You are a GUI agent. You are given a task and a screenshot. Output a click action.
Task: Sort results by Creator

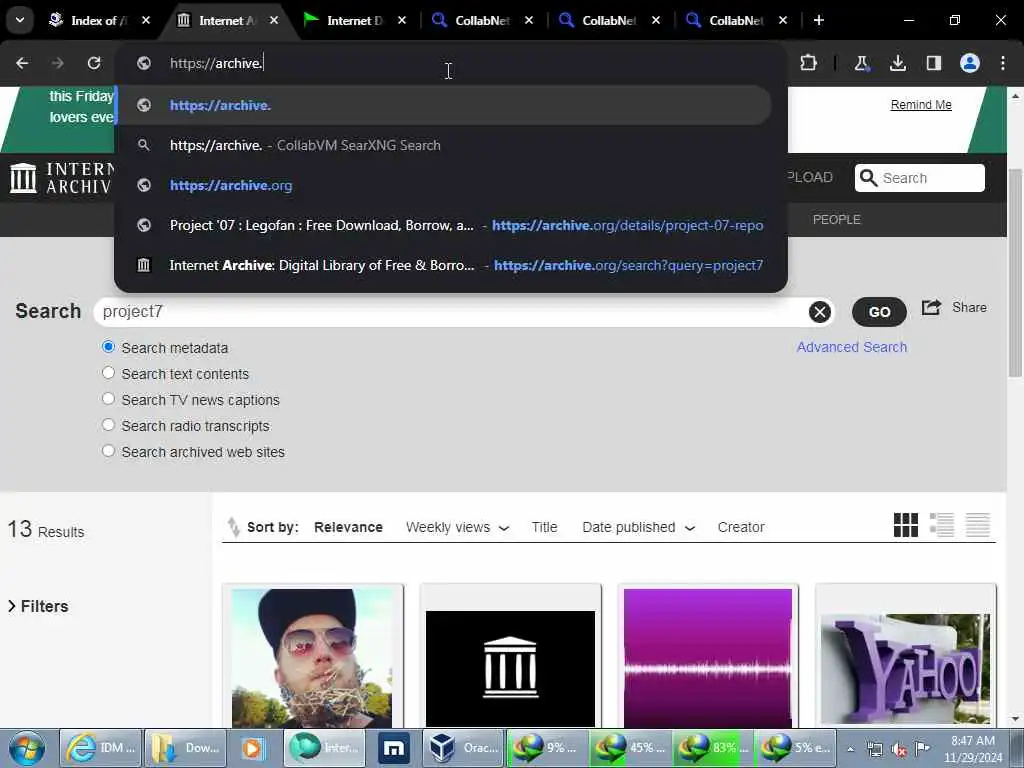[x=741, y=527]
